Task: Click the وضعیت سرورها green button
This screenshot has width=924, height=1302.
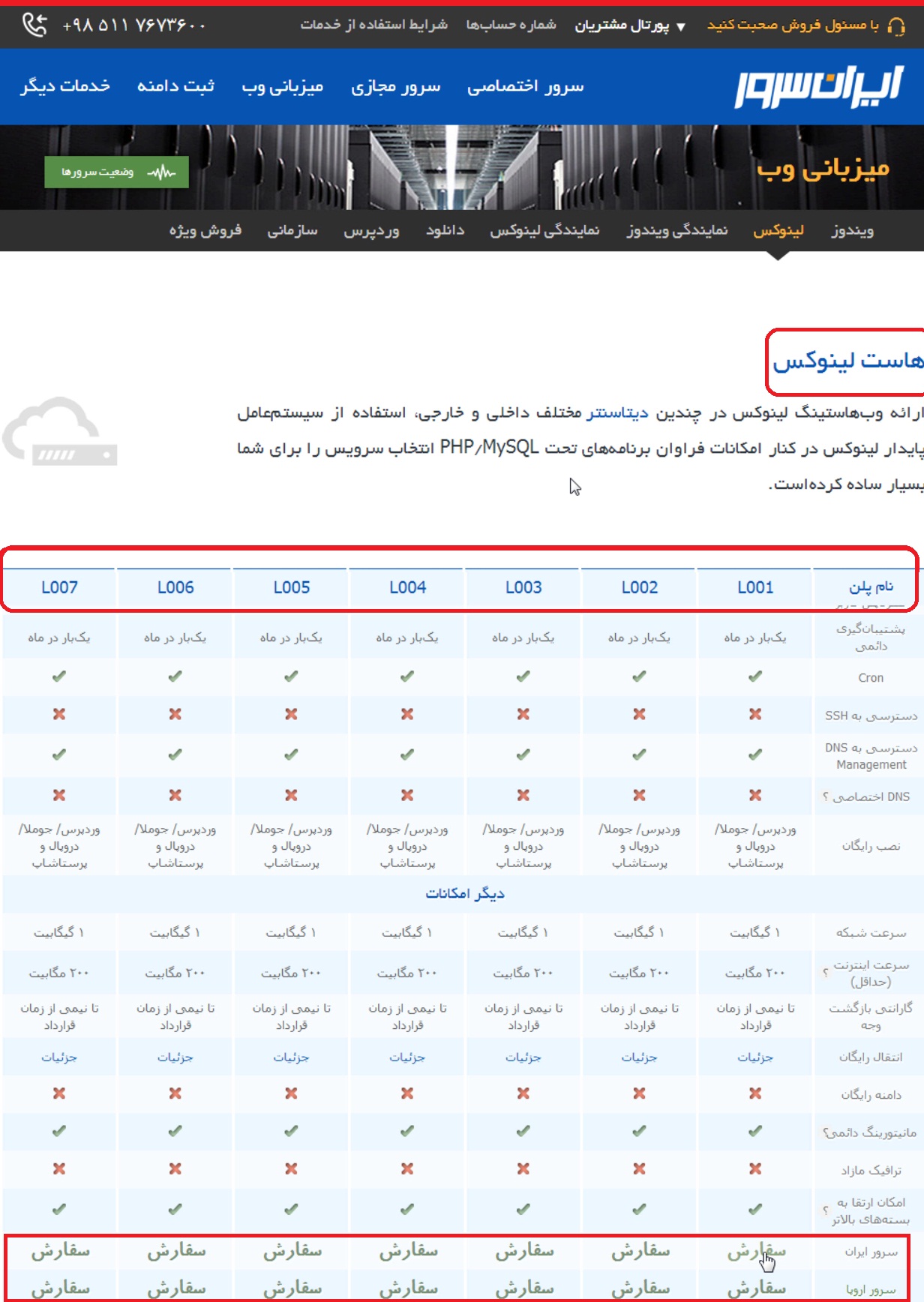Action: point(116,172)
